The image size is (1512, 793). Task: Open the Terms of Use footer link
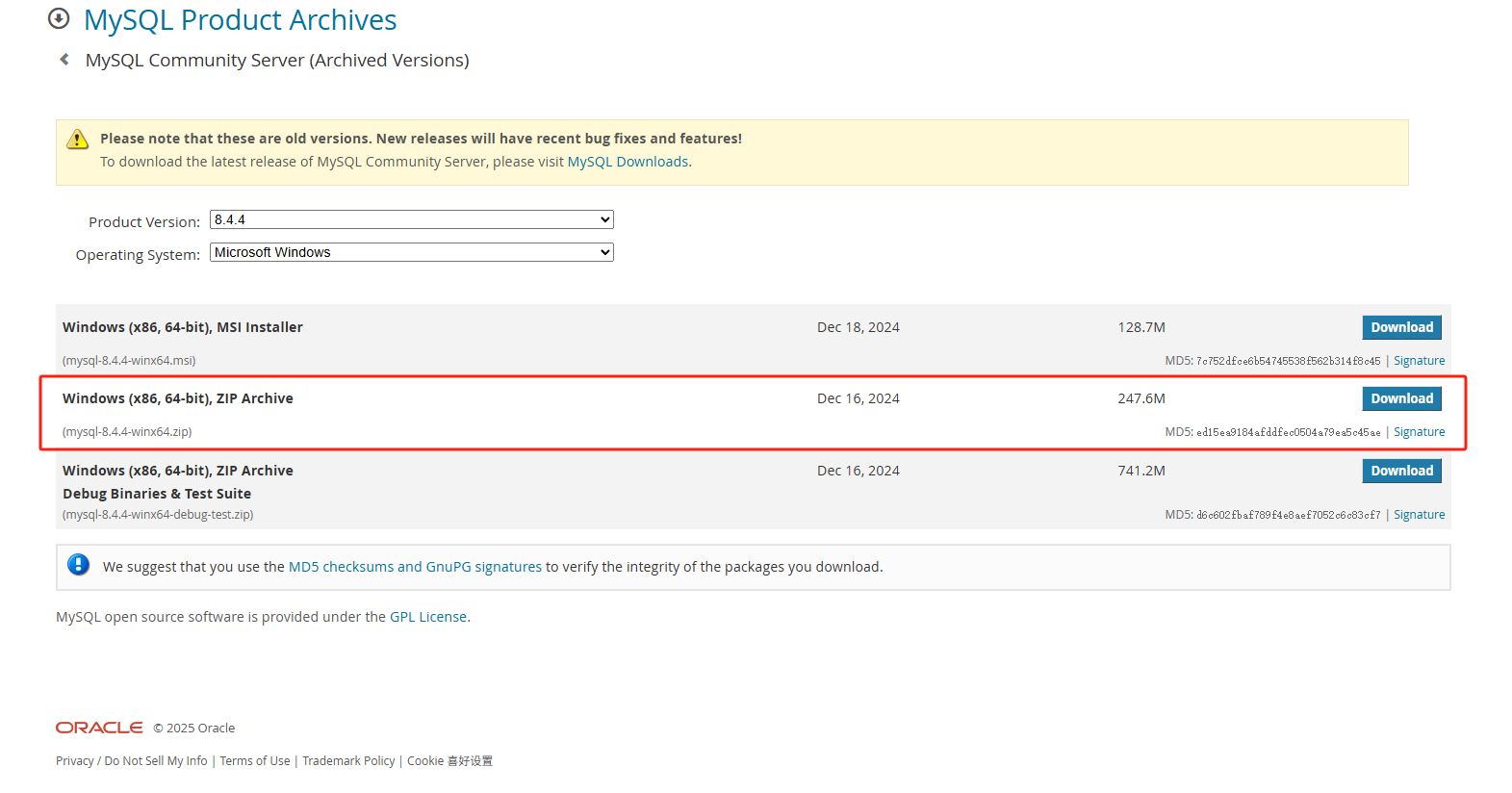tap(255, 760)
